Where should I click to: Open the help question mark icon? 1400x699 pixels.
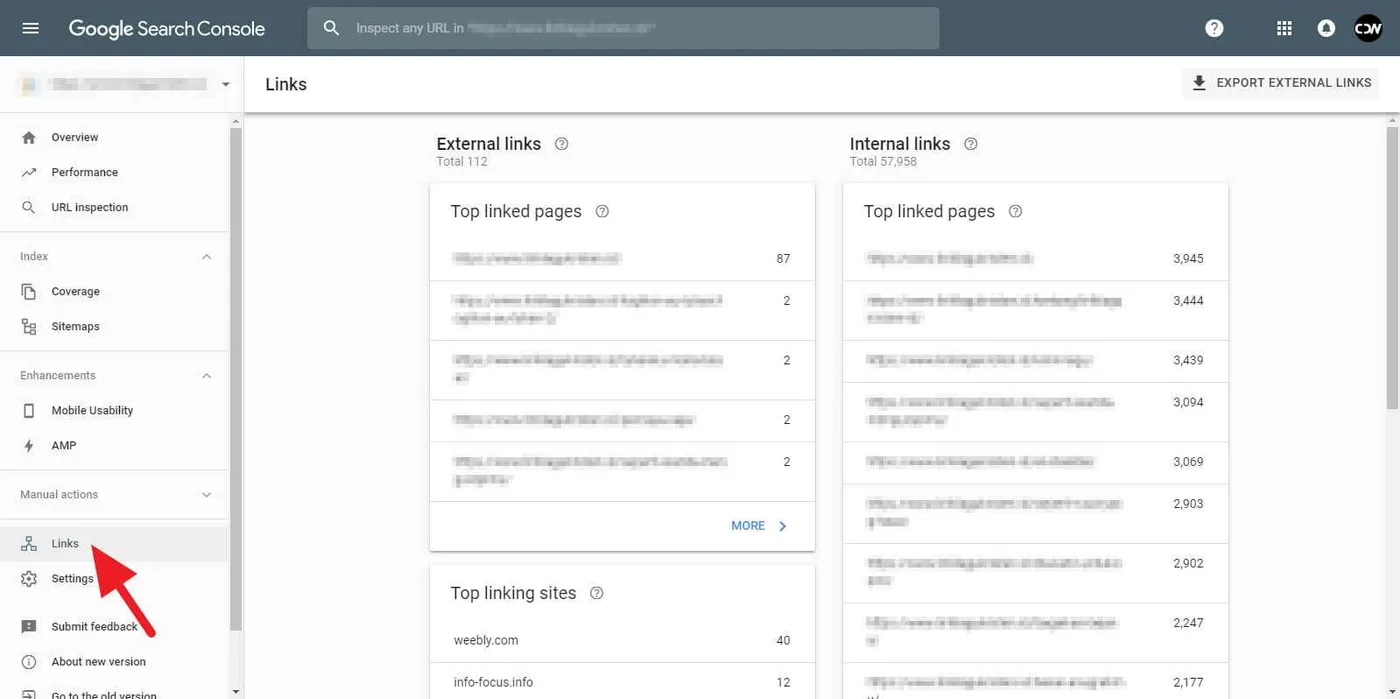point(1214,28)
